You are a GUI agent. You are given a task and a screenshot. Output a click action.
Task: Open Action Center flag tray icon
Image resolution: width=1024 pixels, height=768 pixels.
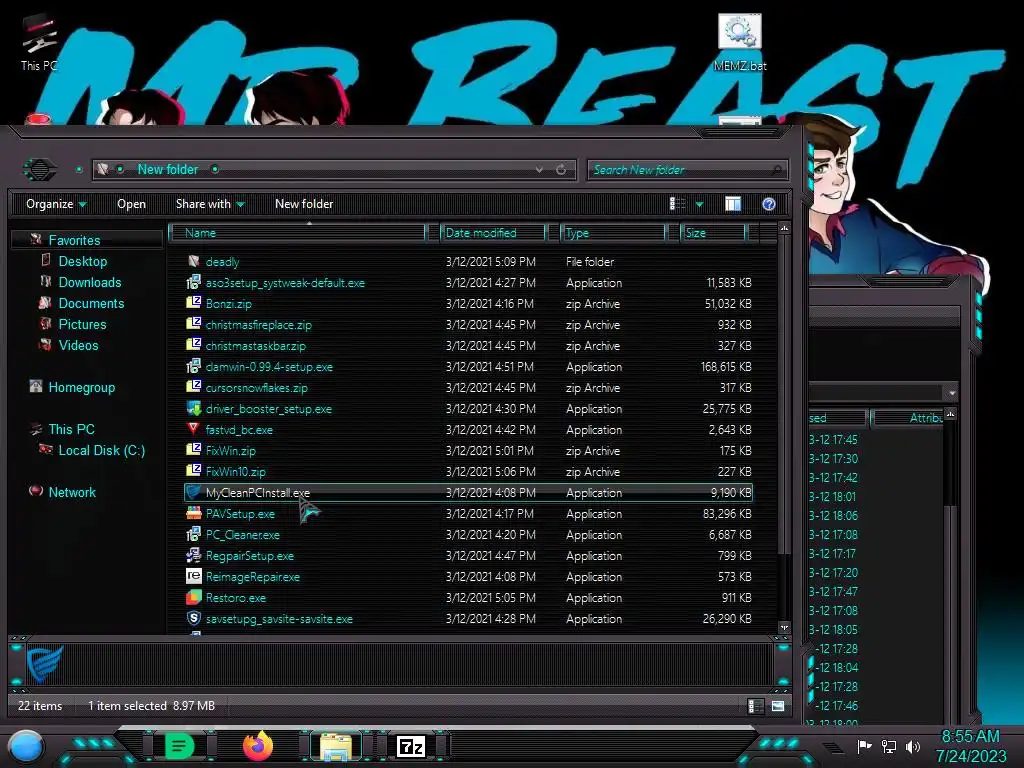pos(864,746)
